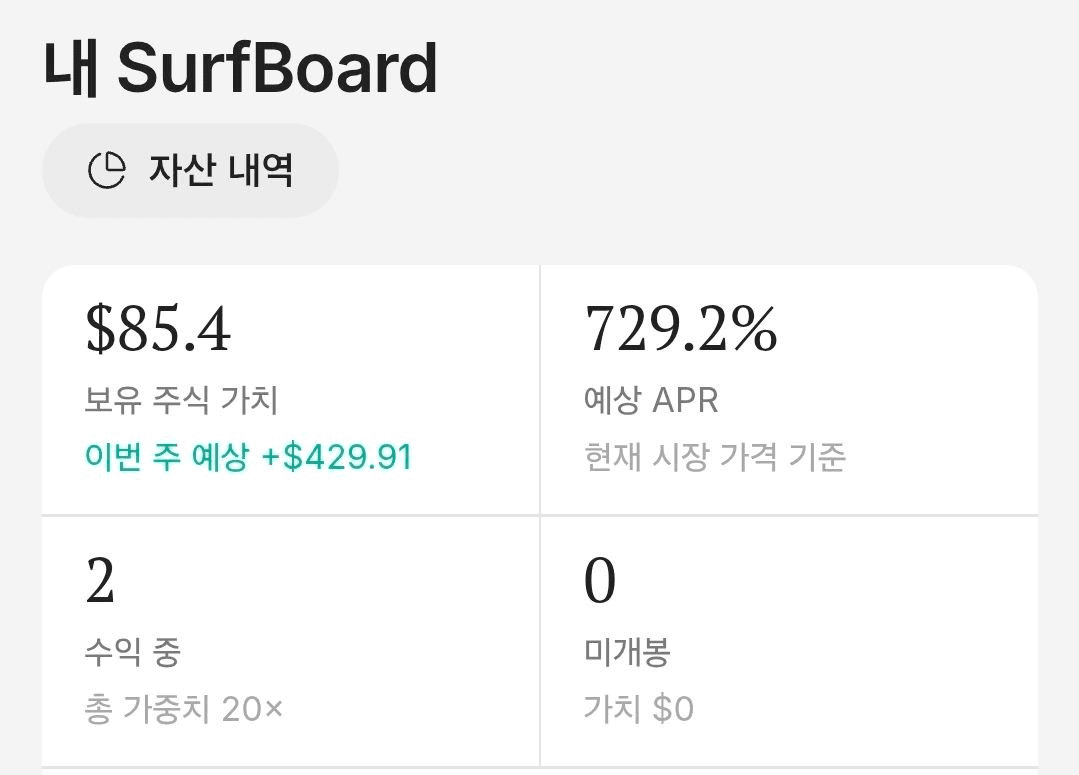Viewport: 1079px width, 775px height.
Task: Click the 내 SurfBoard page heading
Action: click(x=241, y=67)
